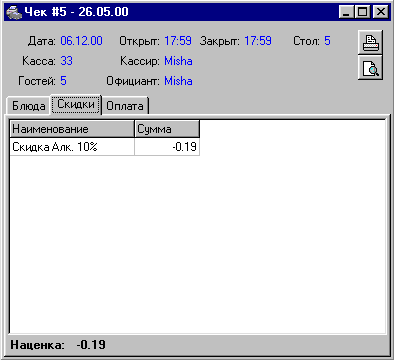The image size is (394, 360).
Task: Click the Открыт time value 17:59
Action: (x=178, y=41)
